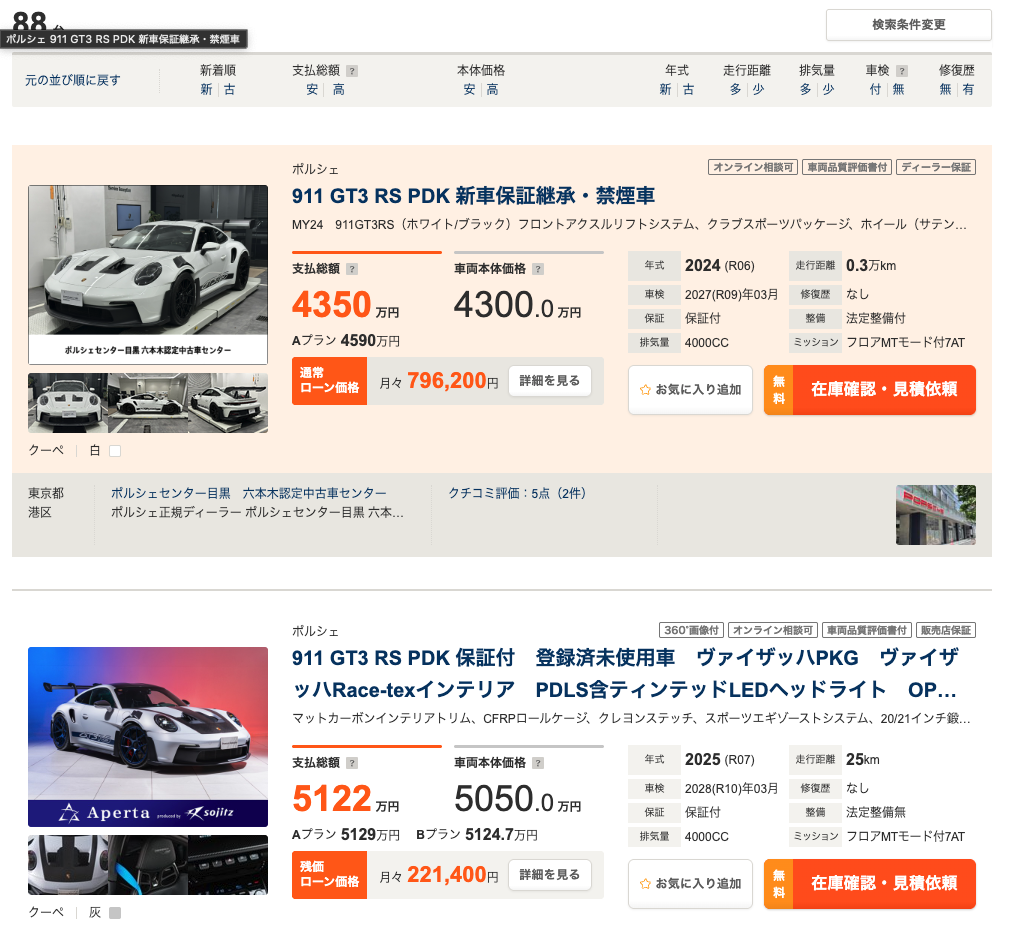The height and width of the screenshot is (929, 1009).
Task: Open the dealer storefront photo
Action: [936, 515]
